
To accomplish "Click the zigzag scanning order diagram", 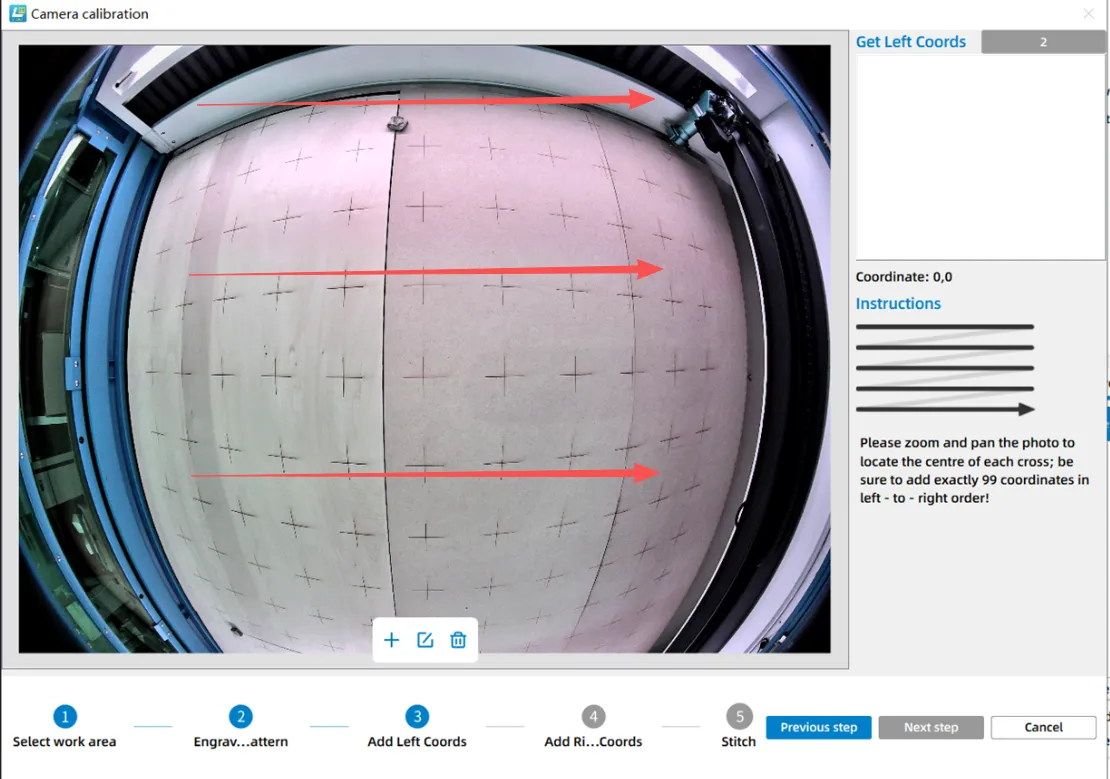I will pyautogui.click(x=945, y=368).
